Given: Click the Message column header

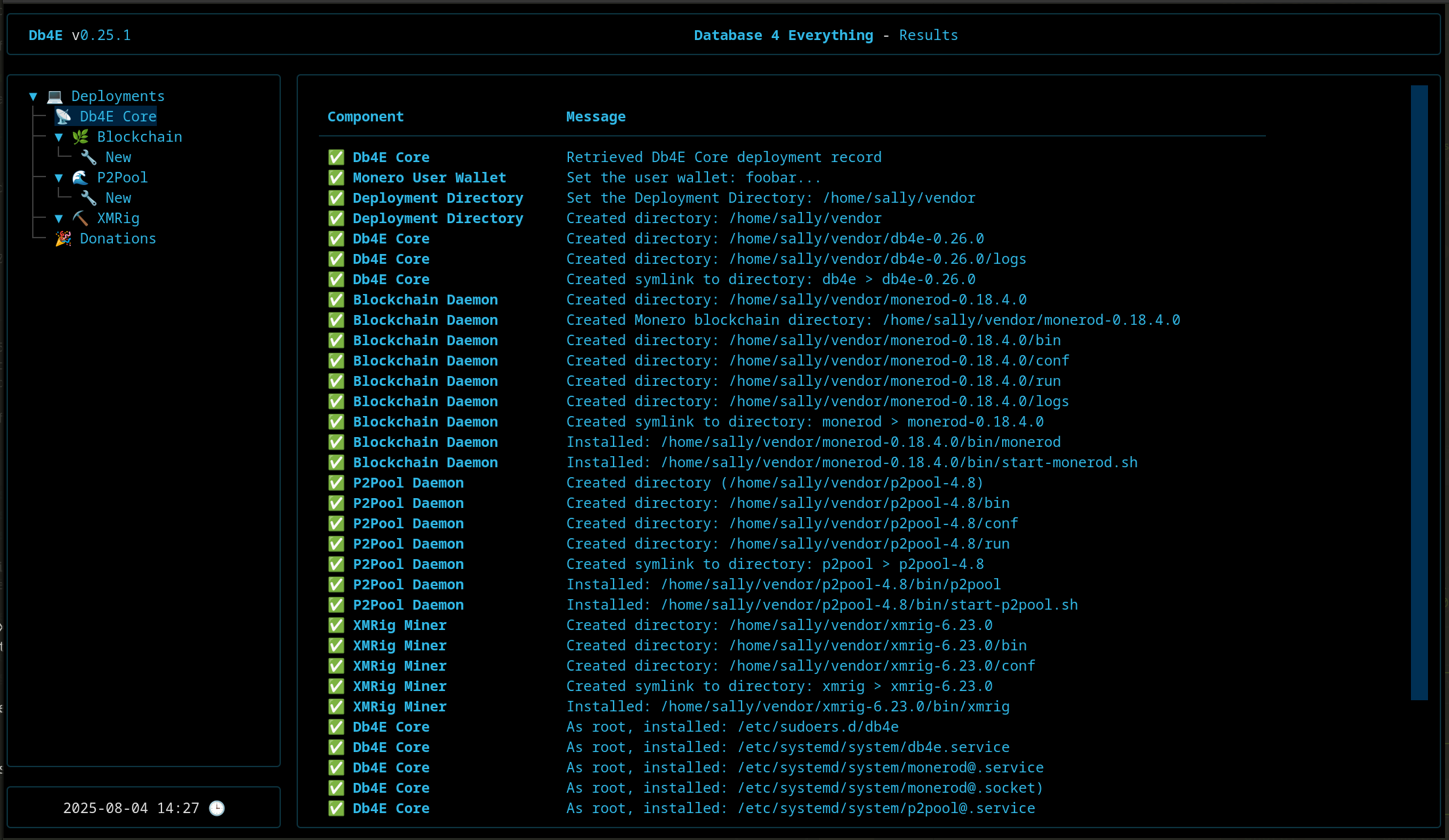Looking at the screenshot, I should point(596,117).
